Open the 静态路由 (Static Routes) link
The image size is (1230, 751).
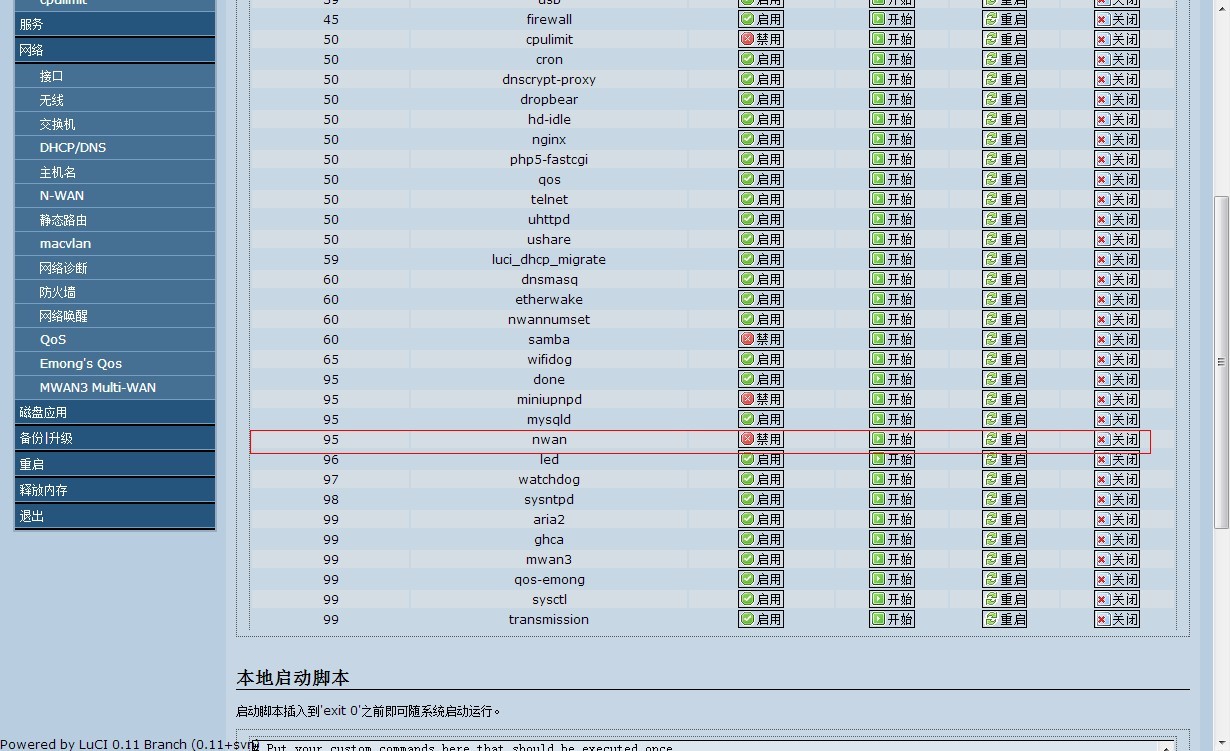[x=115, y=220]
